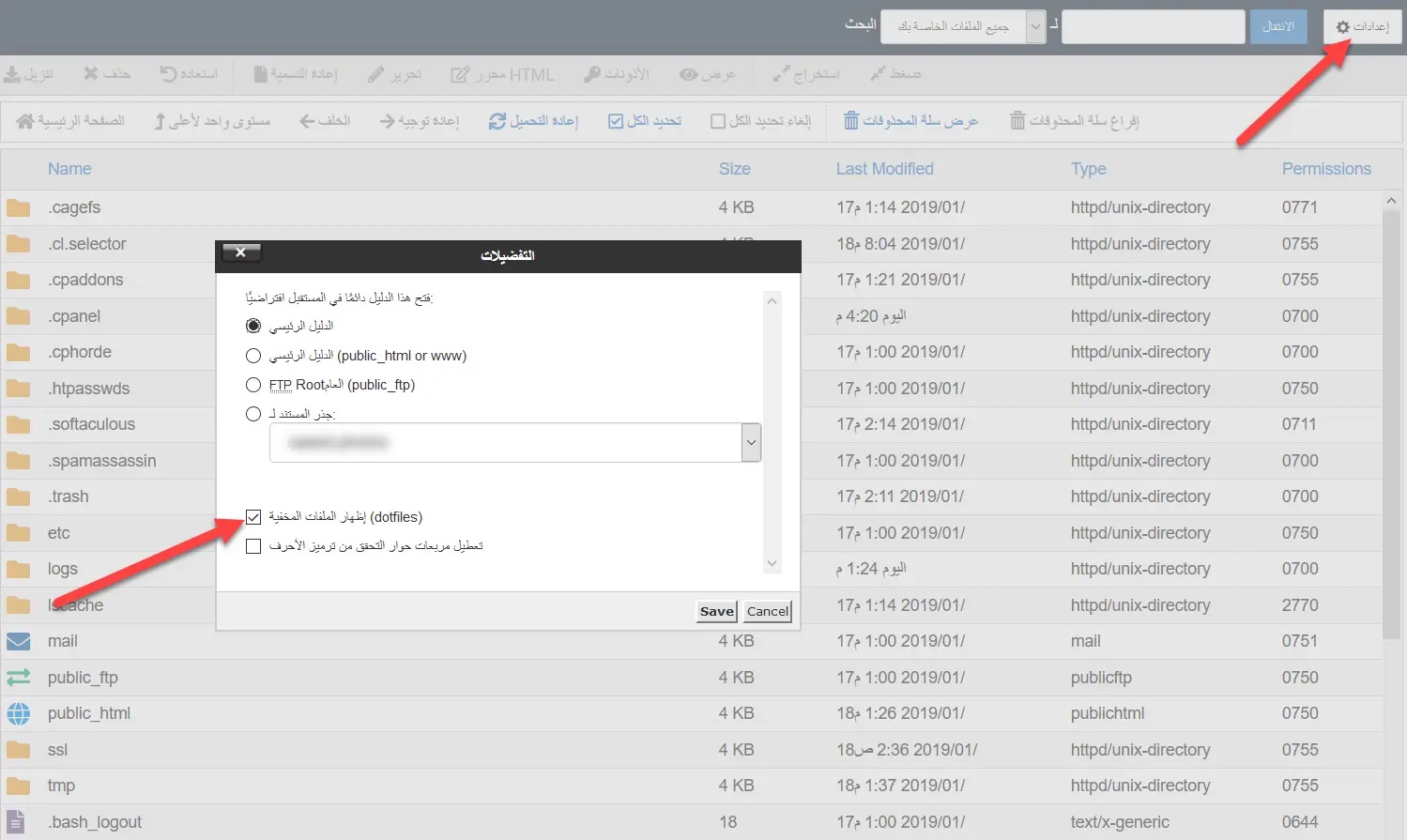Sort the file list by Name column
This screenshot has height=840, width=1407.
tap(69, 169)
